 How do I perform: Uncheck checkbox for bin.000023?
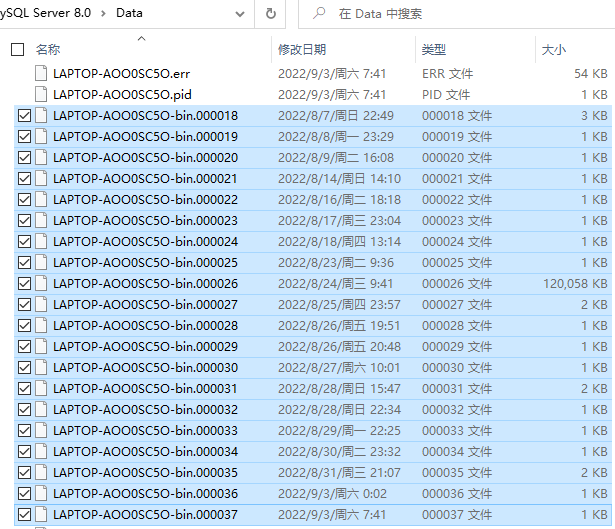(24, 220)
